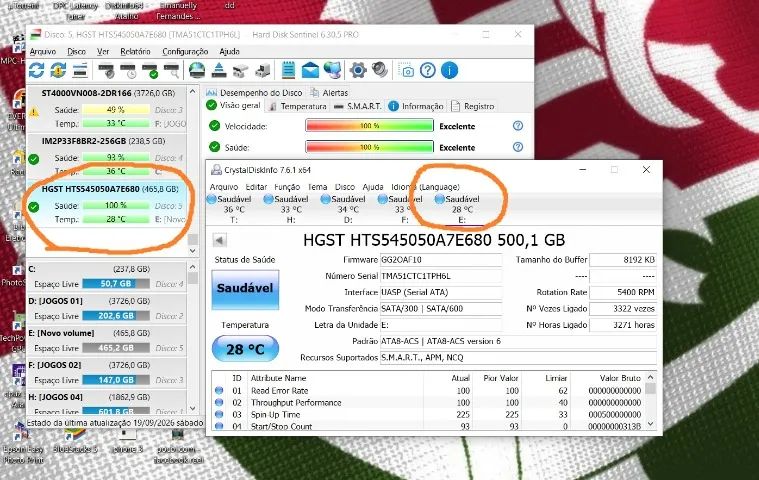Click the horizontal lines panel icon in toolbar
The height and width of the screenshot is (480, 759).
point(80,71)
